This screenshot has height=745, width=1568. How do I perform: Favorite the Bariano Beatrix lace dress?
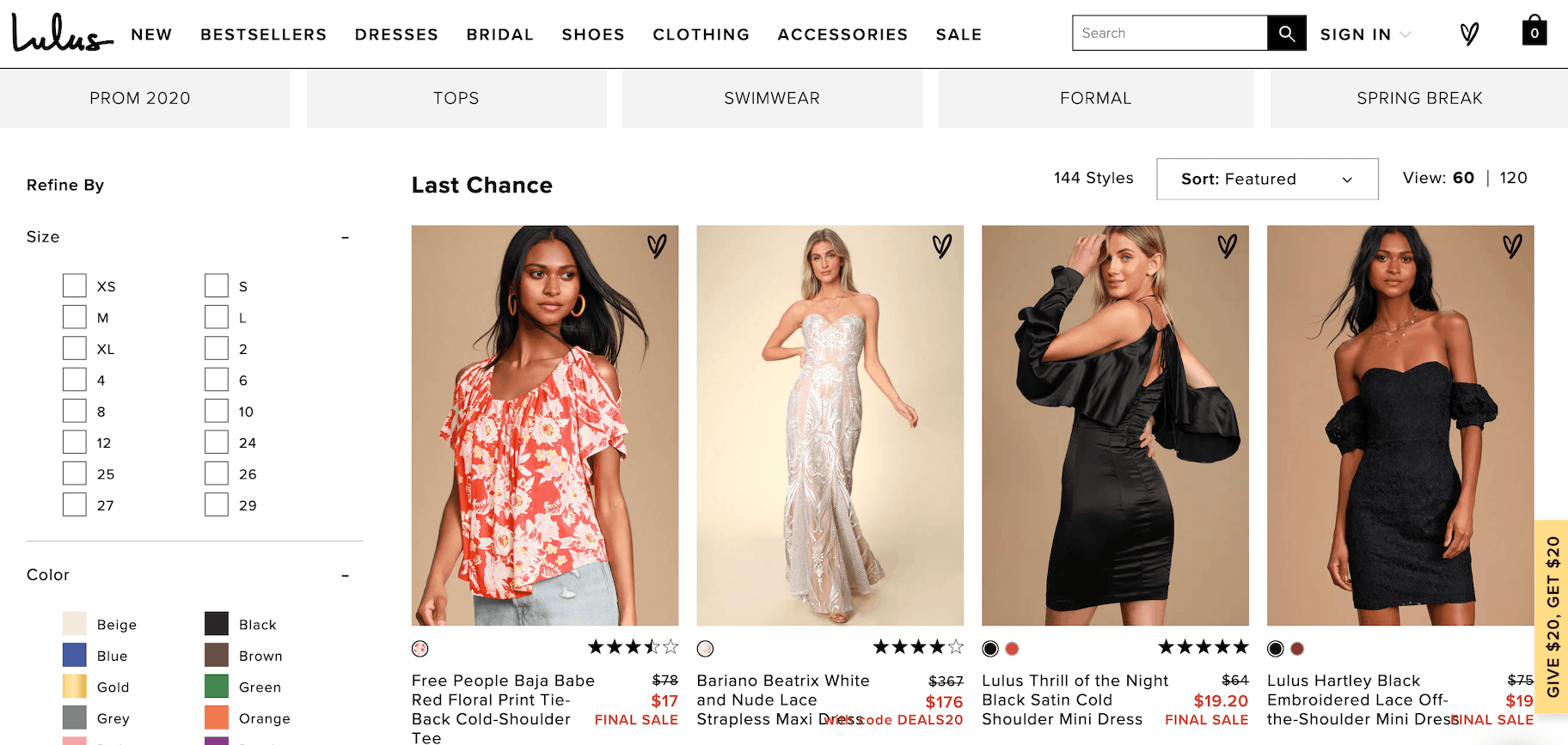942,247
